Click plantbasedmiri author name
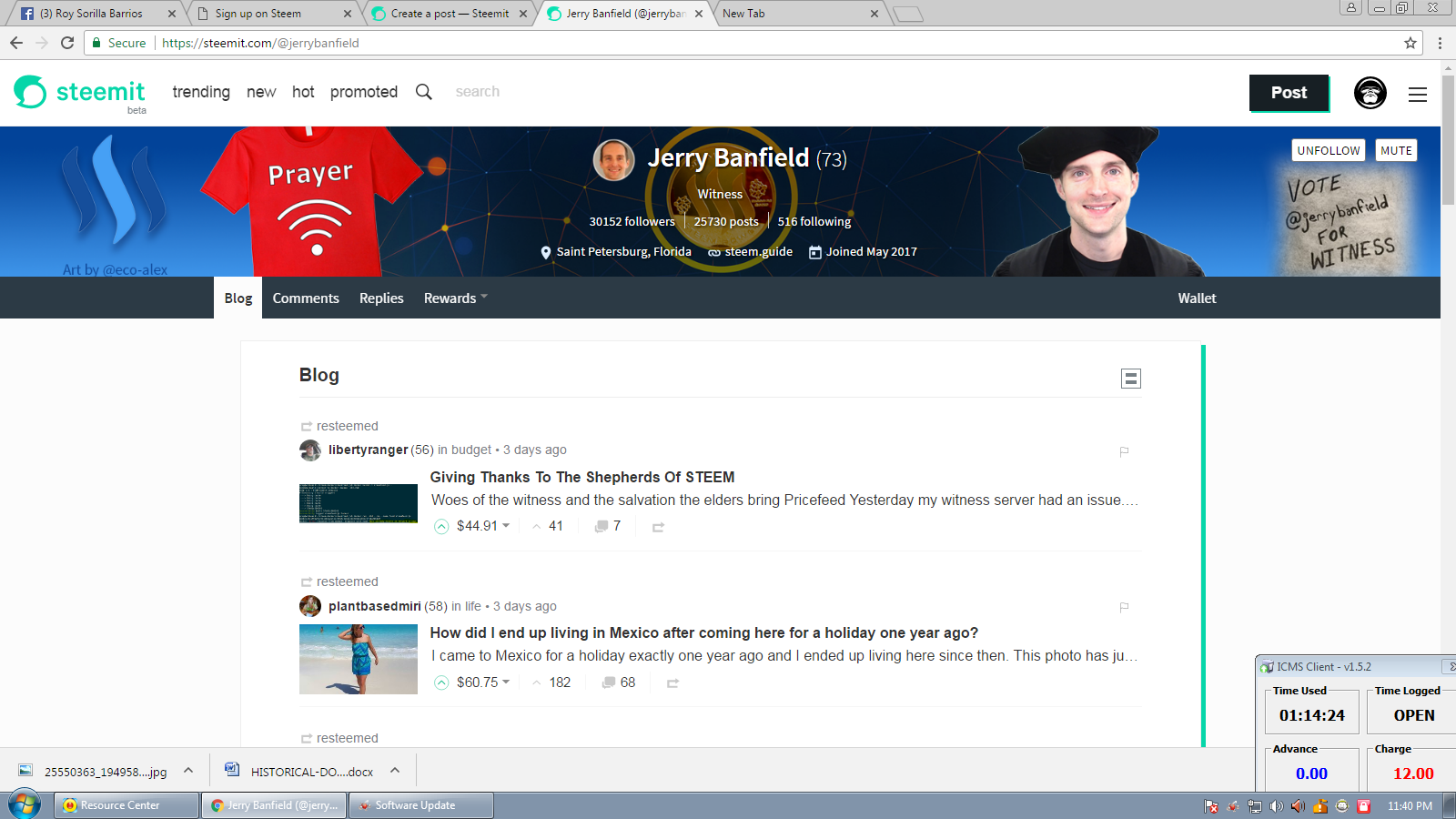The height and width of the screenshot is (819, 1456). tap(375, 606)
